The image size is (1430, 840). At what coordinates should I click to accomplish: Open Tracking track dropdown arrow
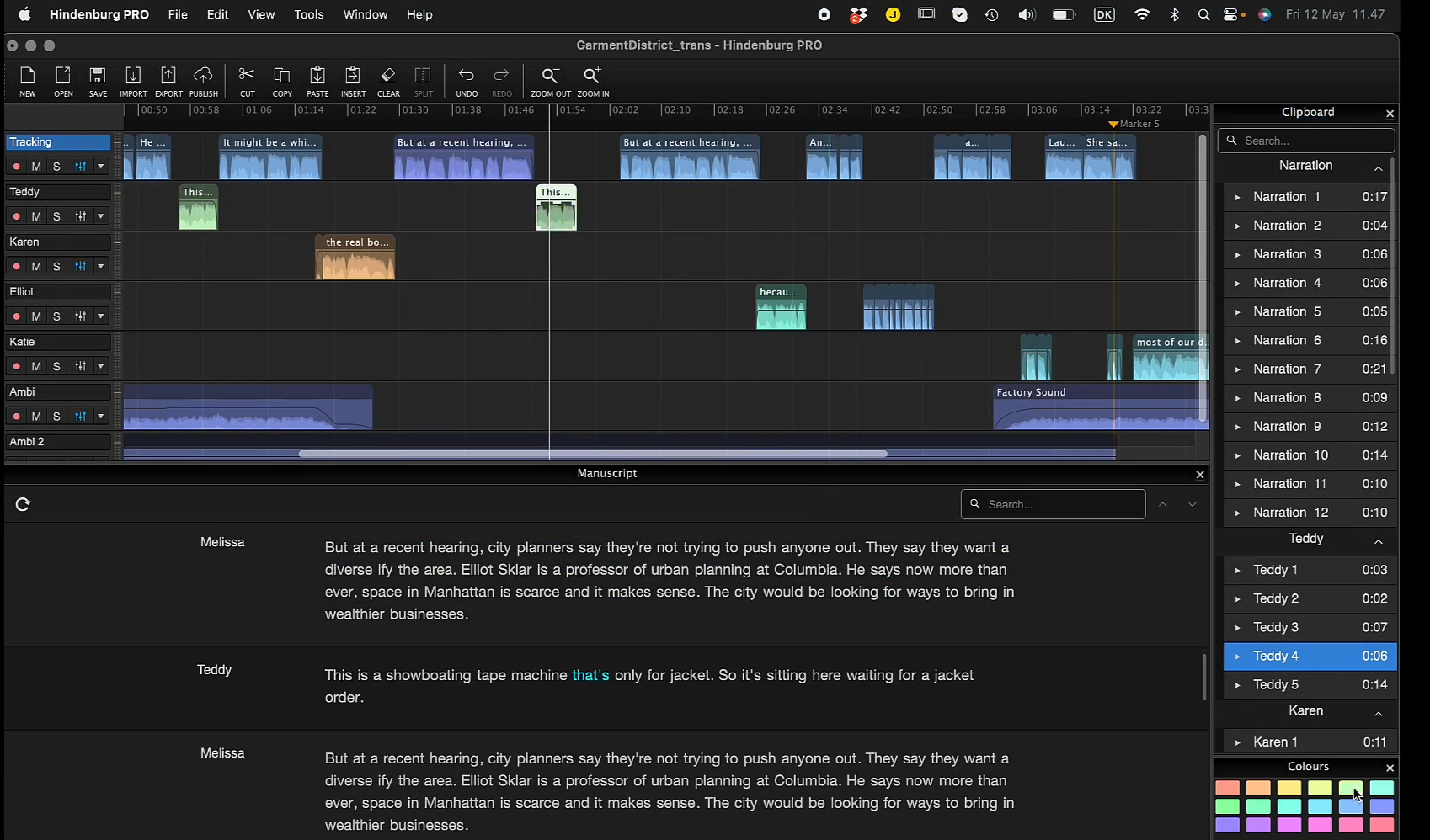pos(101,167)
